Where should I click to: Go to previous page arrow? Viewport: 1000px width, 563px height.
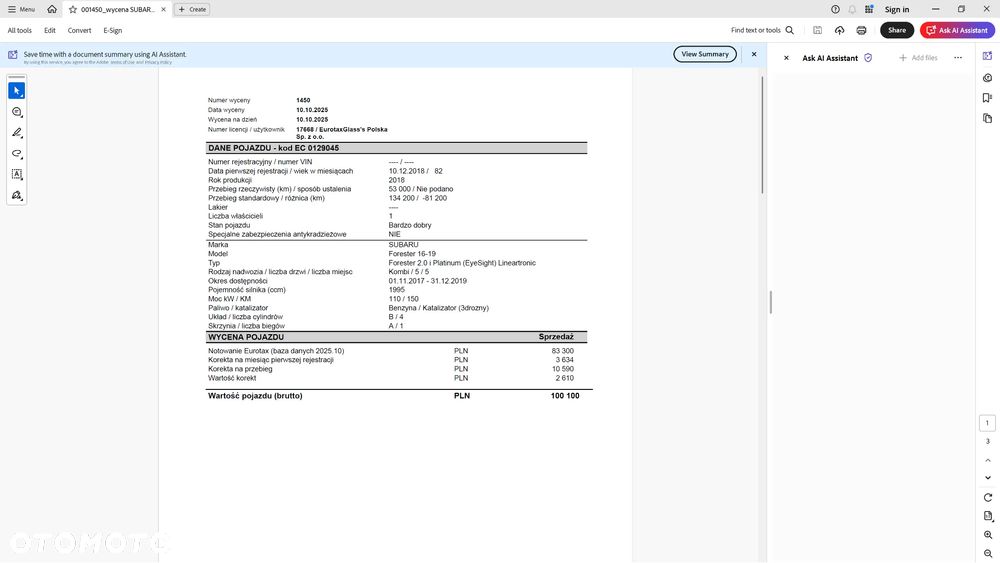(x=987, y=460)
